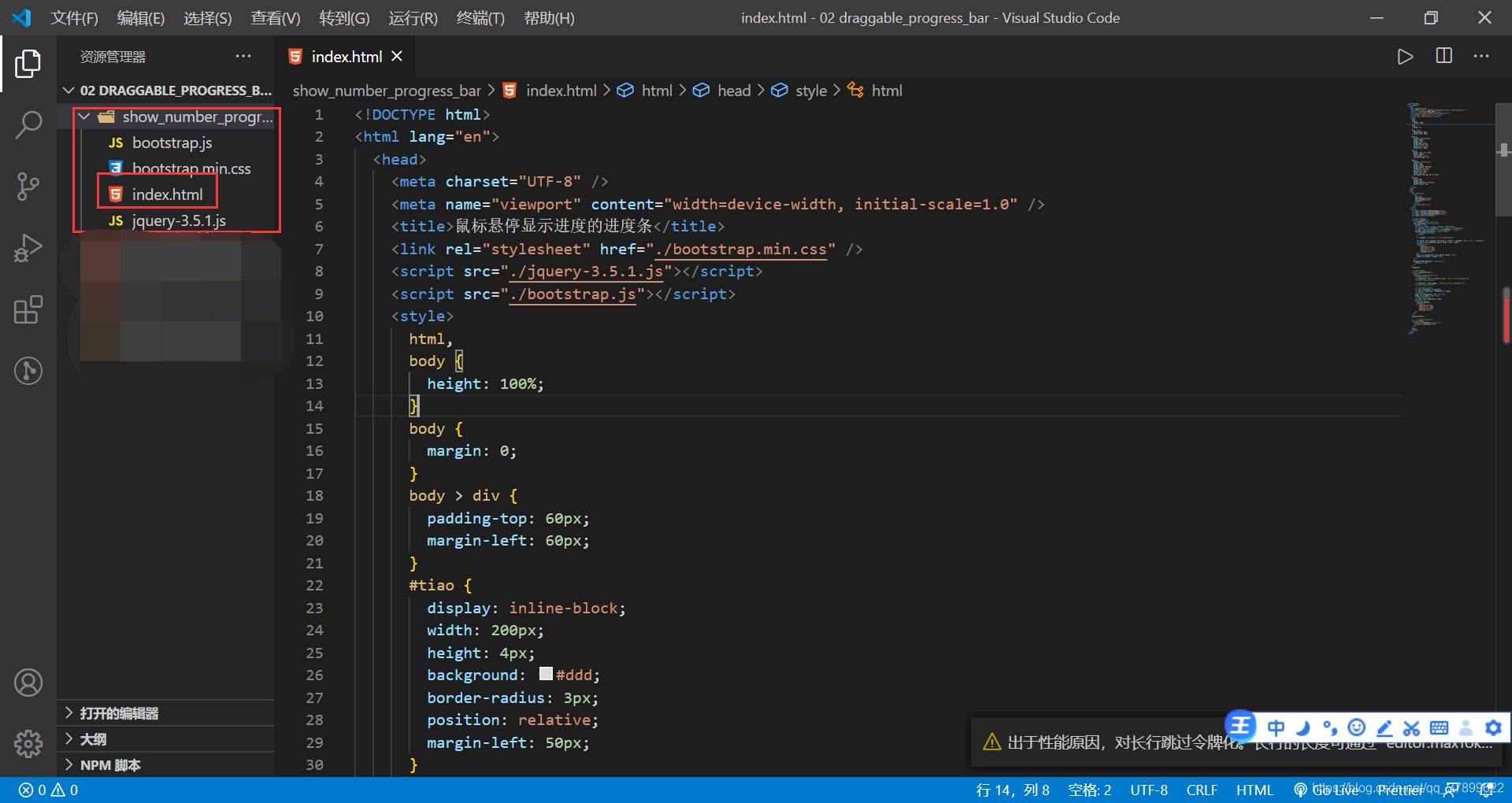
Task: Click 行 14, 列 8 cursor position
Action: pos(1013,790)
